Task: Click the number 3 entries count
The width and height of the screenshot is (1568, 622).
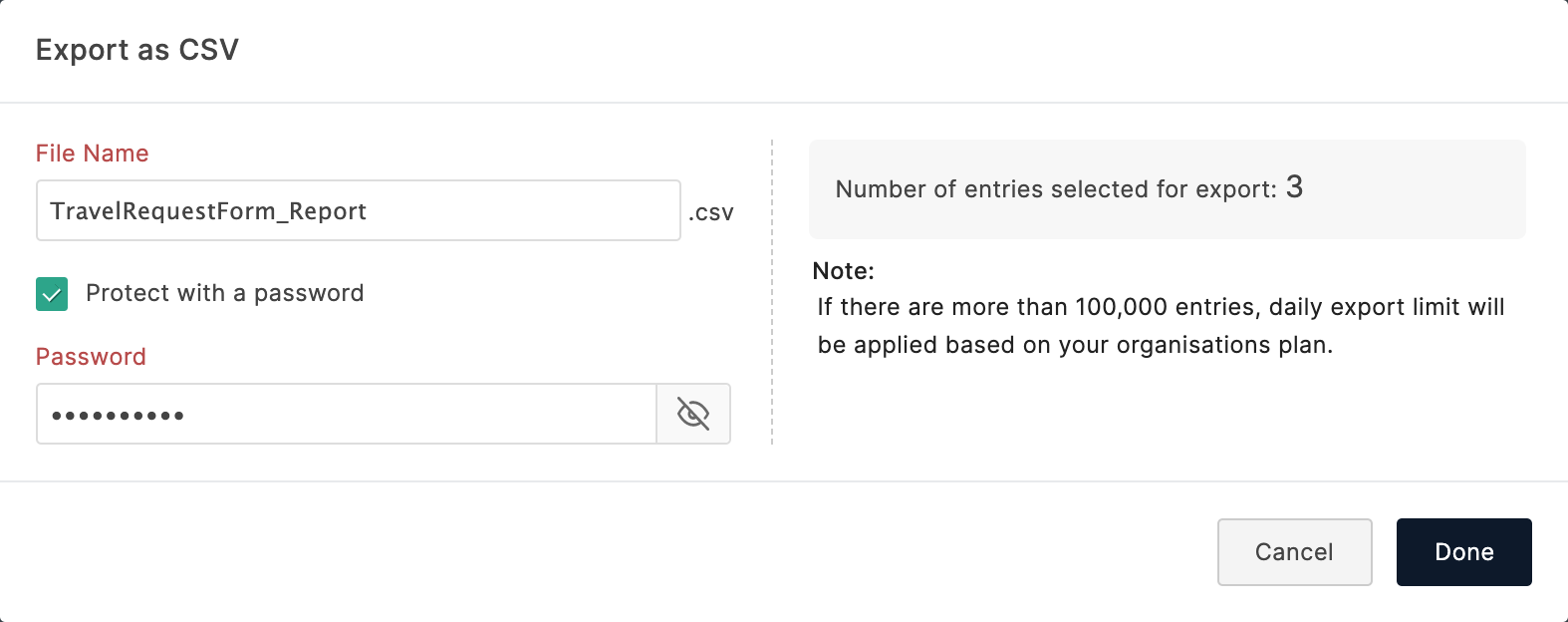Action: 1295,187
